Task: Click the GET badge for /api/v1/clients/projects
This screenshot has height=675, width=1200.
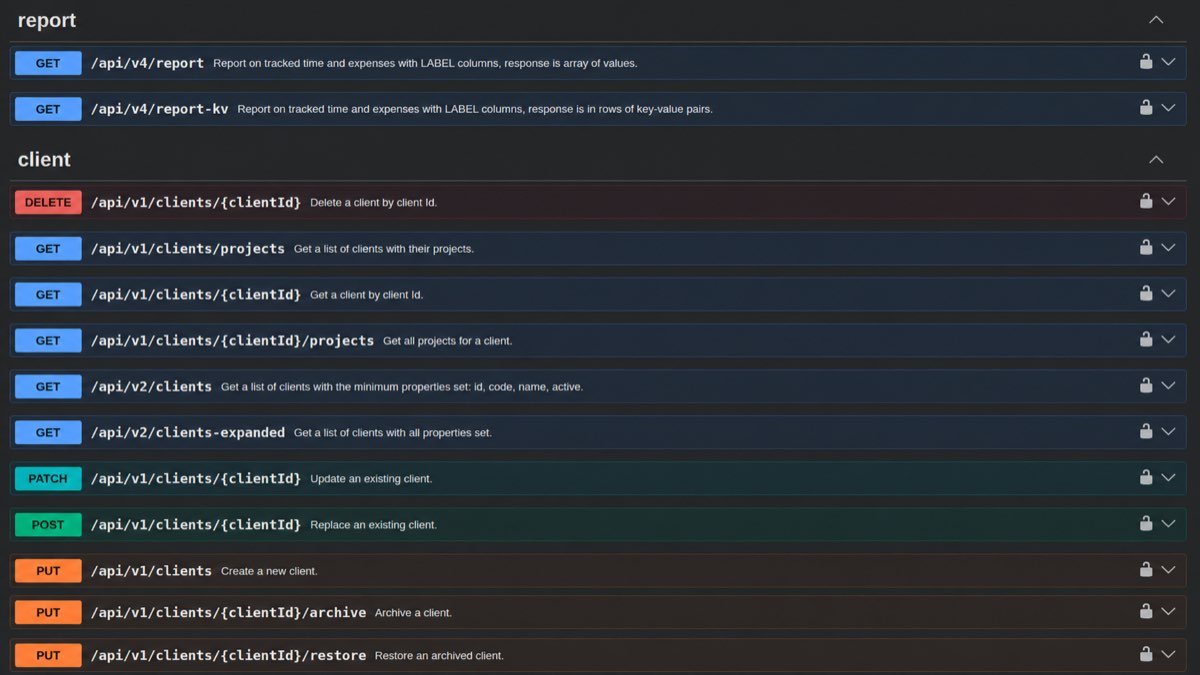Action: pos(48,248)
